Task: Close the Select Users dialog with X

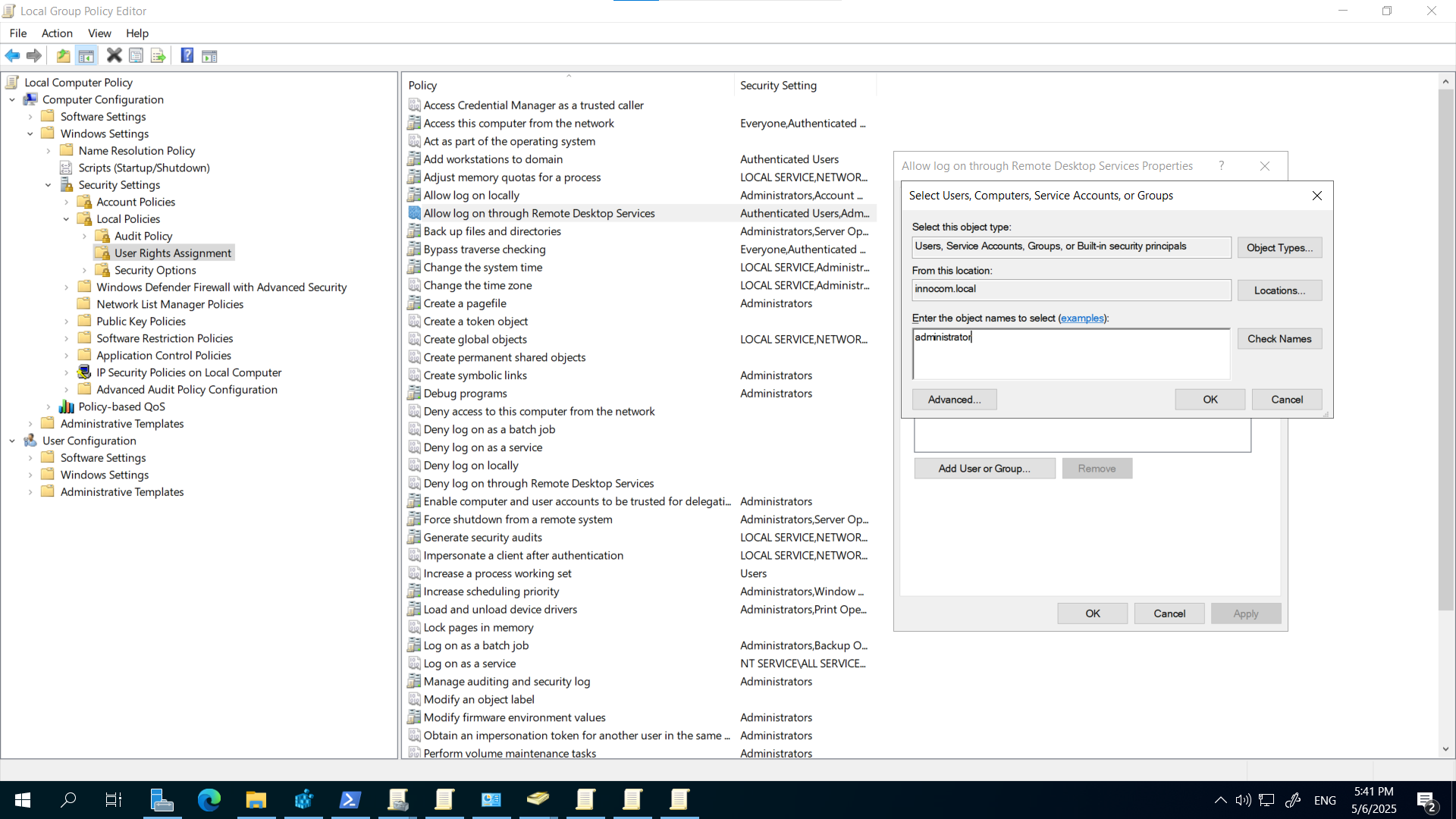Action: coord(1317,196)
